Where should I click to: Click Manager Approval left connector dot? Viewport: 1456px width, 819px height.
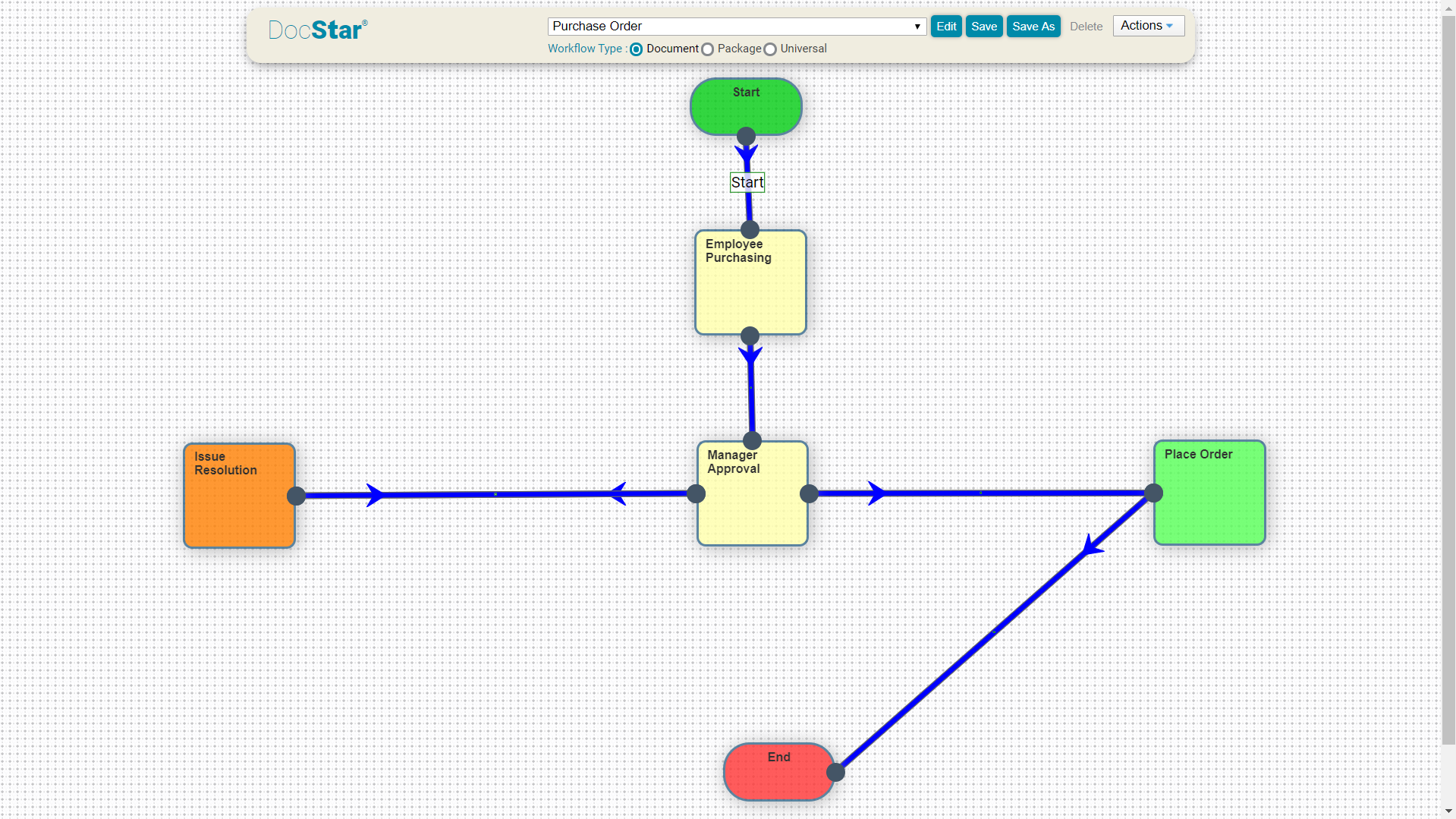click(696, 494)
